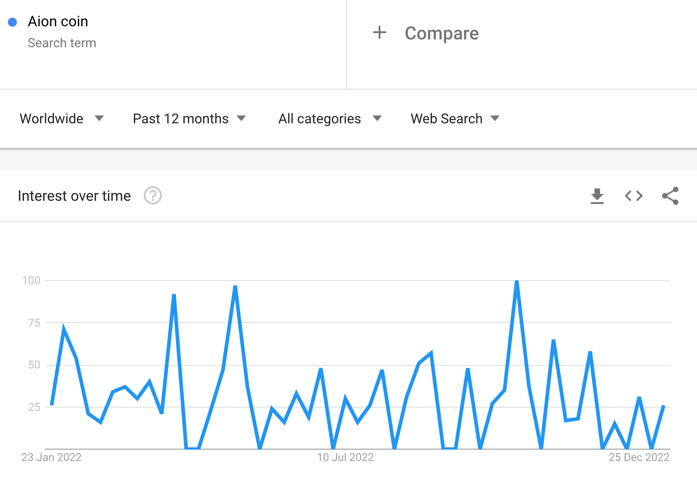
Task: Click the Compare button
Action: [425, 33]
